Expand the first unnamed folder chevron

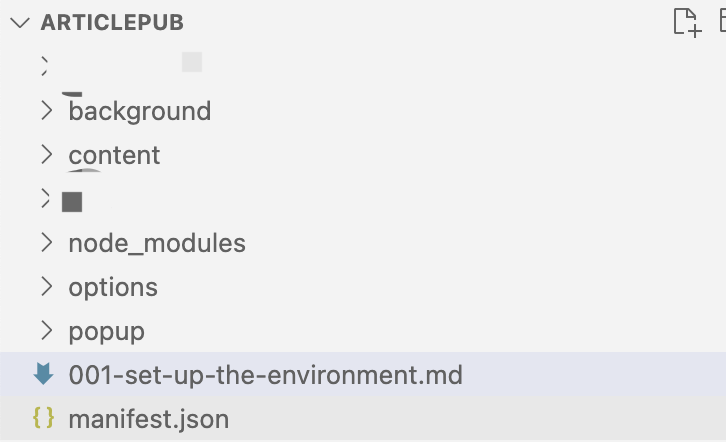45,66
